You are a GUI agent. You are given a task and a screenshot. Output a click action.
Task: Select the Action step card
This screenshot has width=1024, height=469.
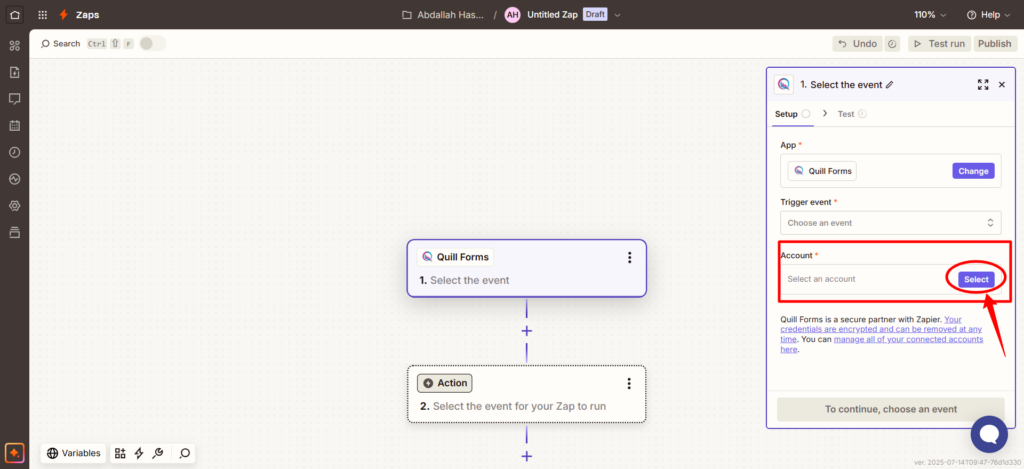pos(526,394)
